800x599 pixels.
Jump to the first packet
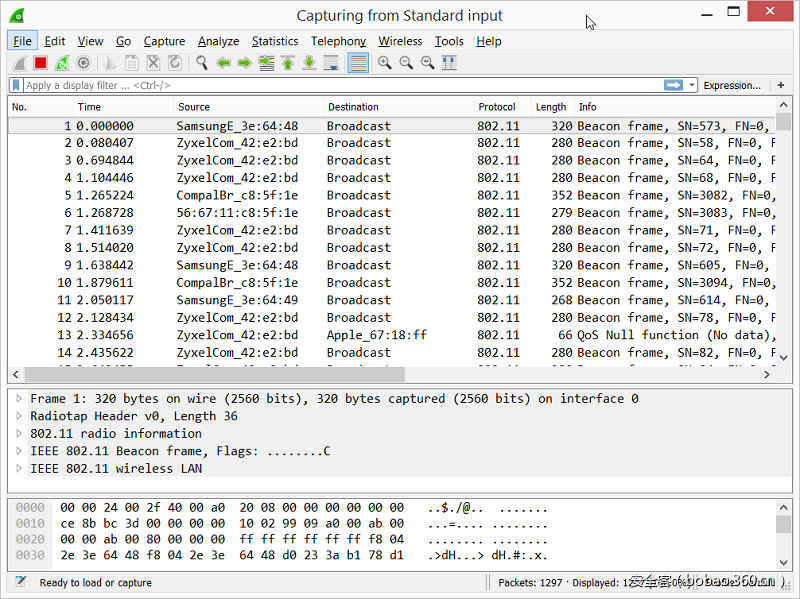[x=288, y=63]
